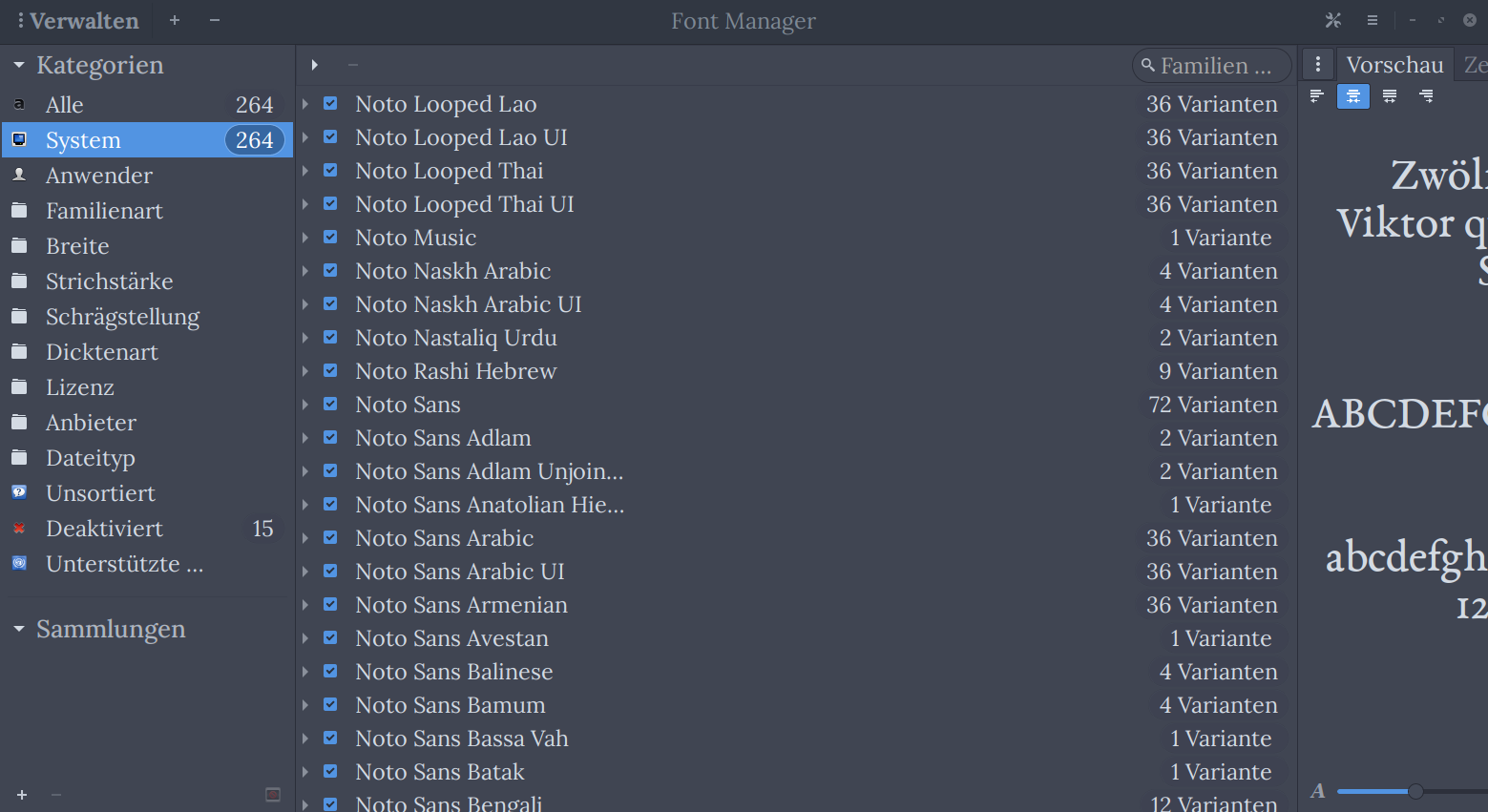
Task: Uncheck the Noto Music font
Action: 330,237
